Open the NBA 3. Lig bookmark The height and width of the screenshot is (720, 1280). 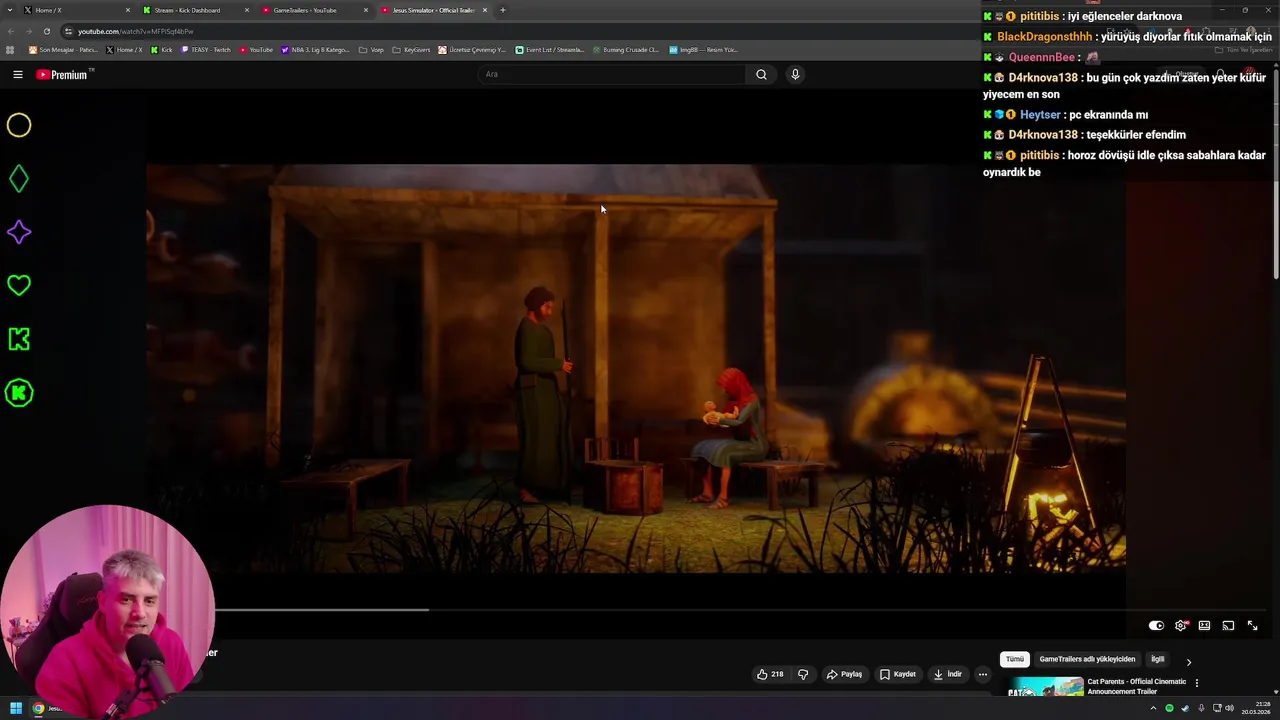tap(316, 49)
